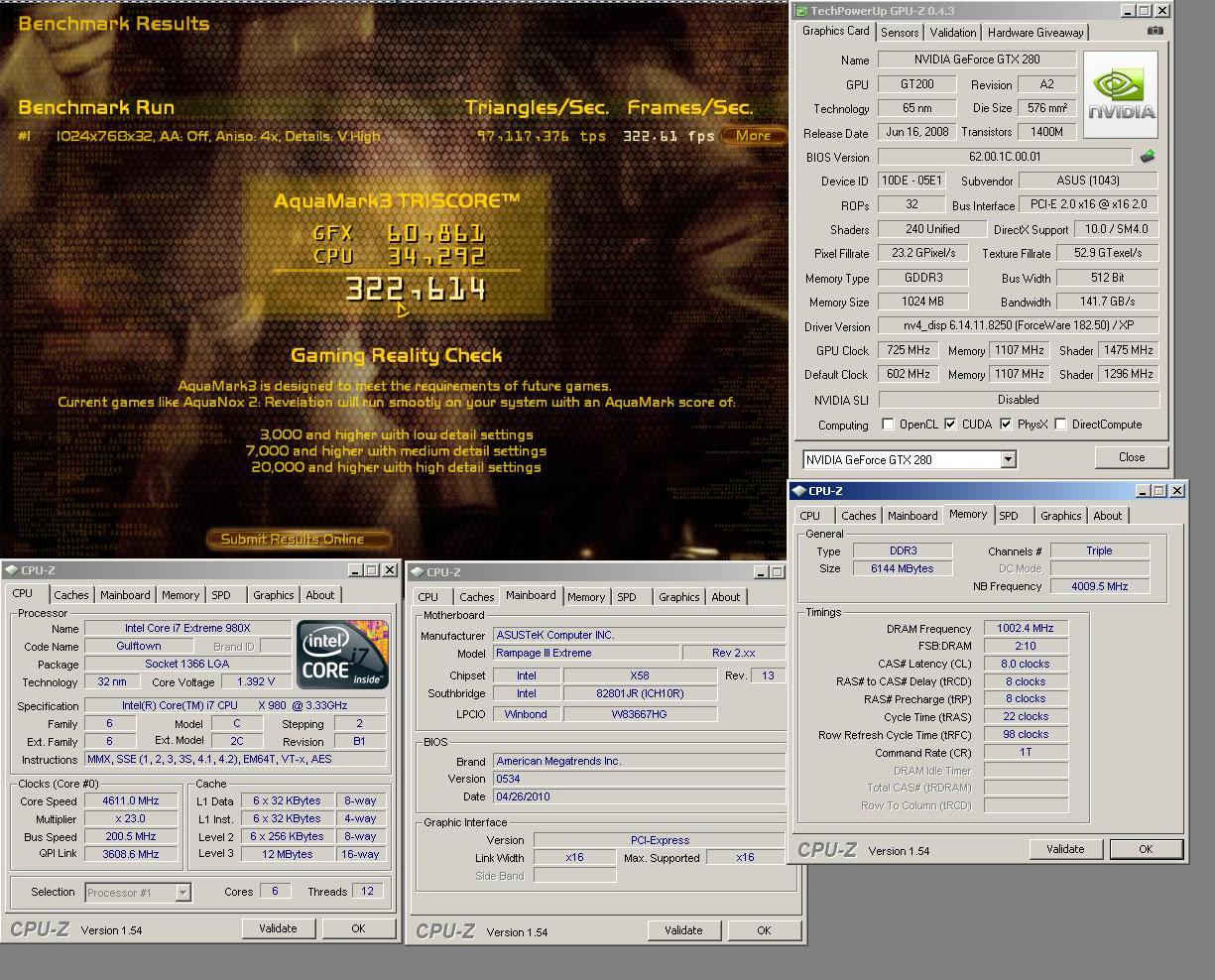Click the CPU name Intel Core i7 Extreme 980X
The height and width of the screenshot is (980, 1215).
coord(187,628)
